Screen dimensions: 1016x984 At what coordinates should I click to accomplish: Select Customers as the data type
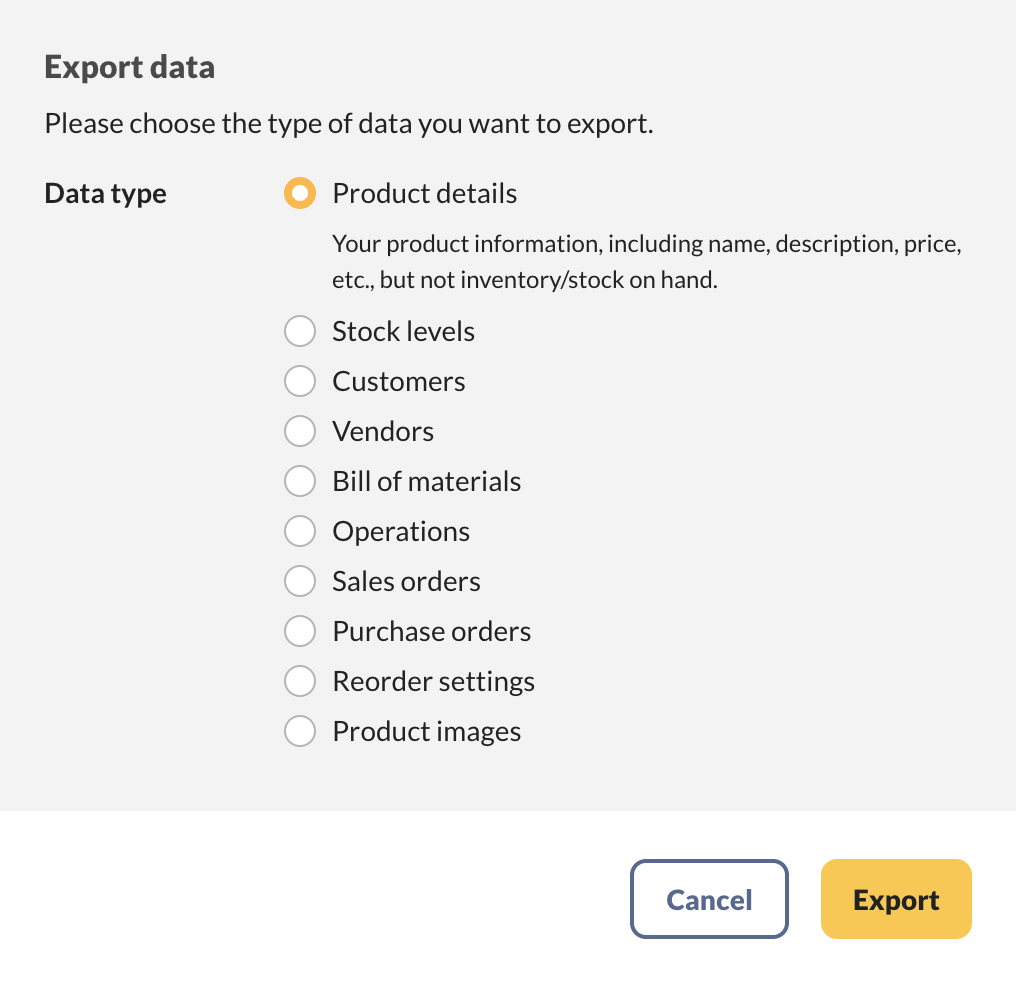coord(300,381)
